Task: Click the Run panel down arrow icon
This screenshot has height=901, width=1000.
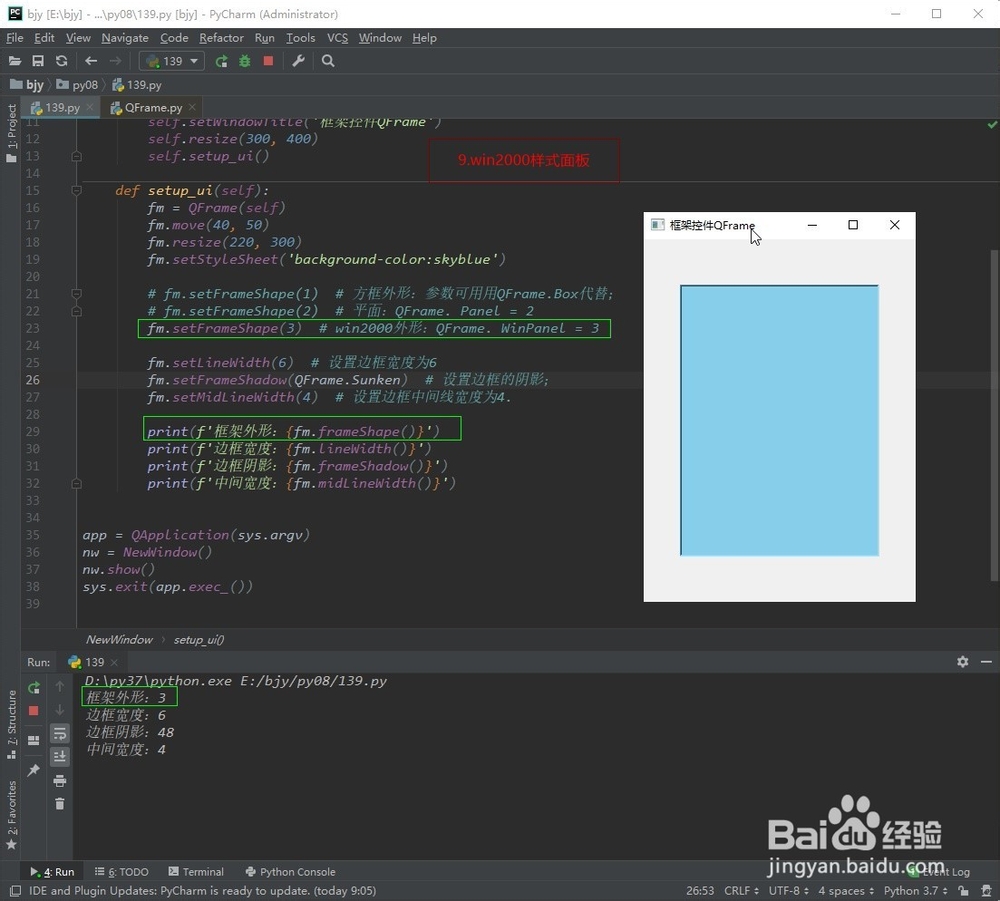Action: pos(59,710)
